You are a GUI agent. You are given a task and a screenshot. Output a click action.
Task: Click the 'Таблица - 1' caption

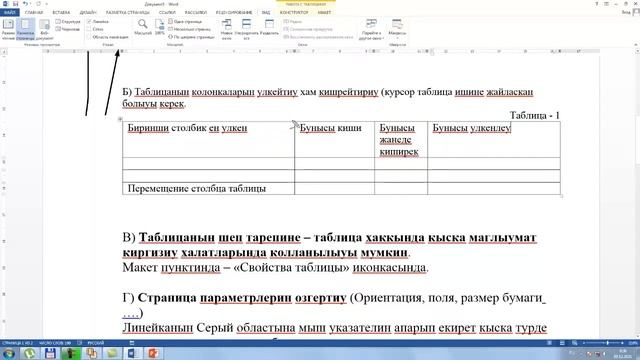point(535,116)
